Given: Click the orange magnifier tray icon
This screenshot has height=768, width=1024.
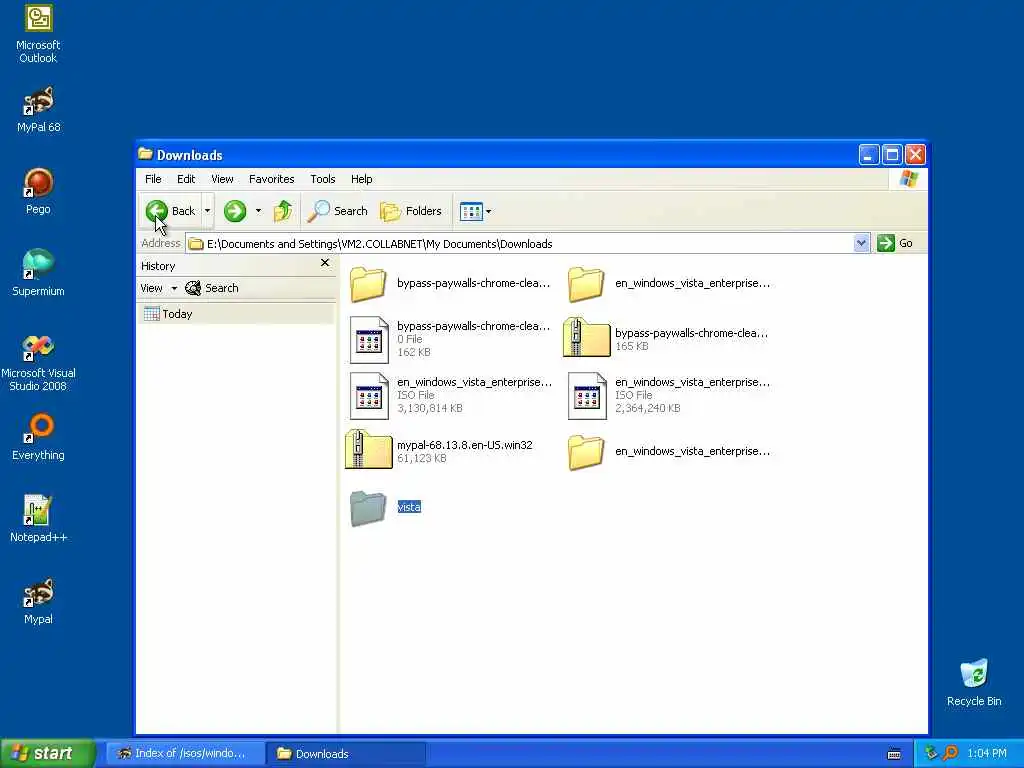Looking at the screenshot, I should pos(950,753).
